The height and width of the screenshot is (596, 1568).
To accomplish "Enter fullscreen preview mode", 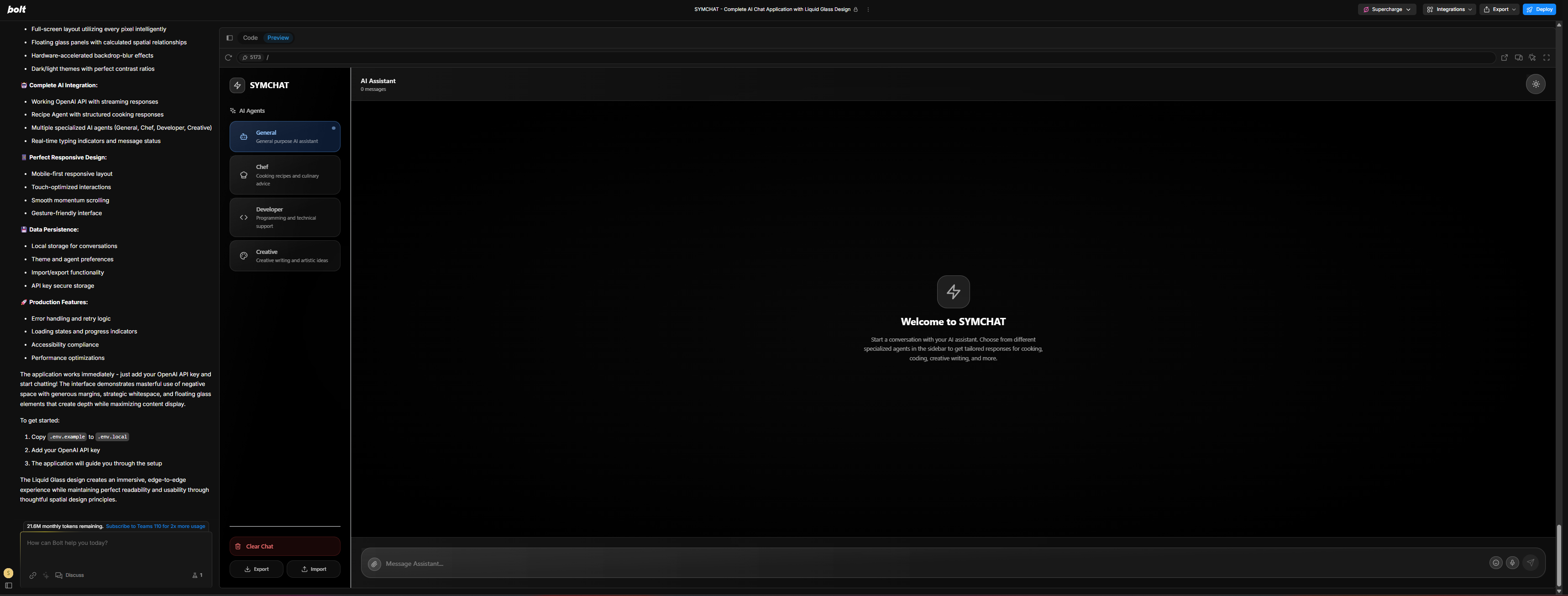I will (1546, 58).
